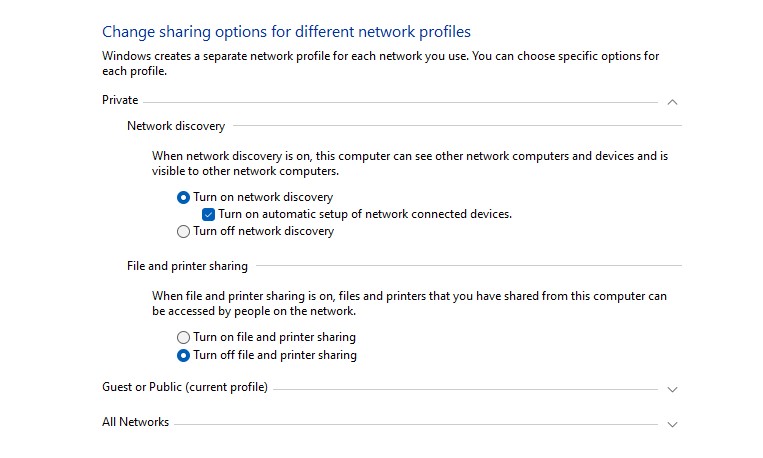Select the Turn off network discovery radio button
This screenshot has width=763, height=458.
pyautogui.click(x=183, y=232)
